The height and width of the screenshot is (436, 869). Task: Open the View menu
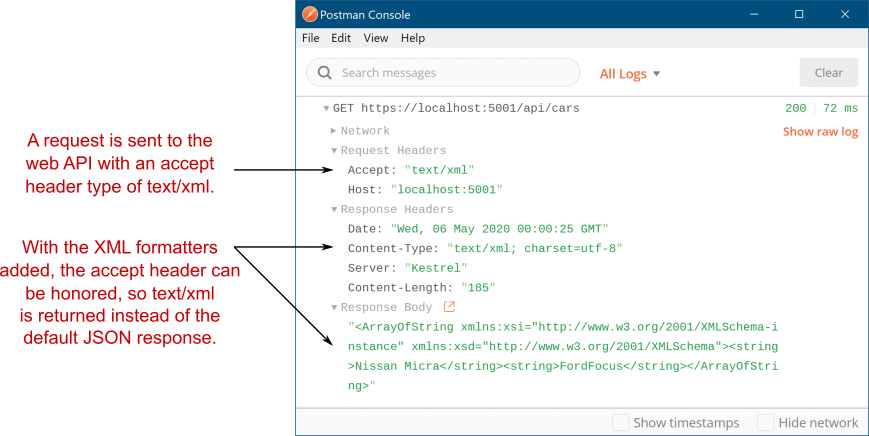(x=376, y=38)
